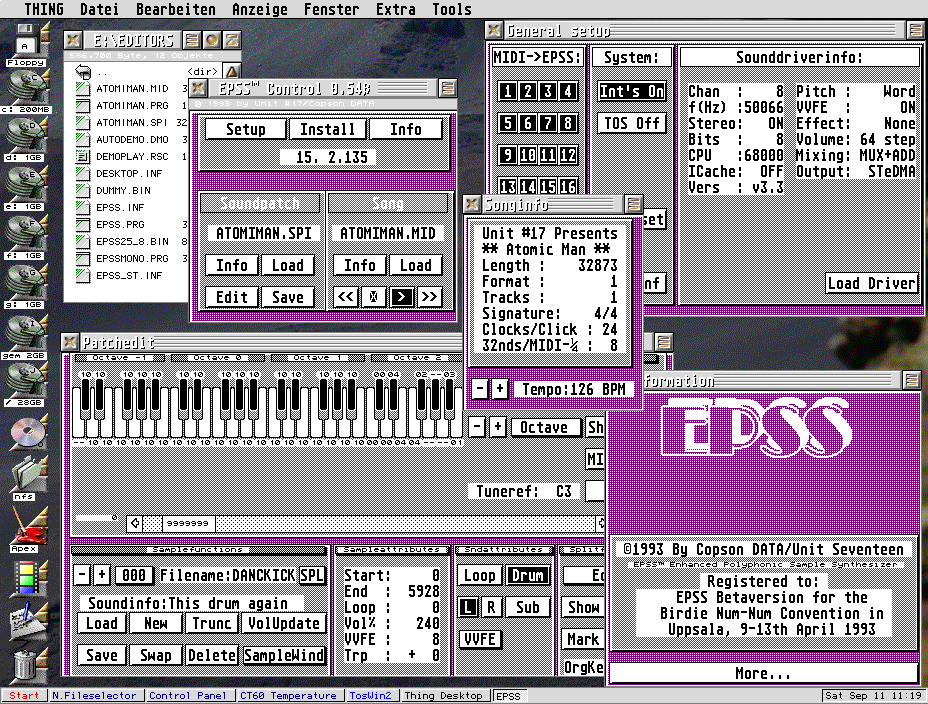
Task: Toggle MIDI channel 10 in General setup
Action: click(x=527, y=155)
